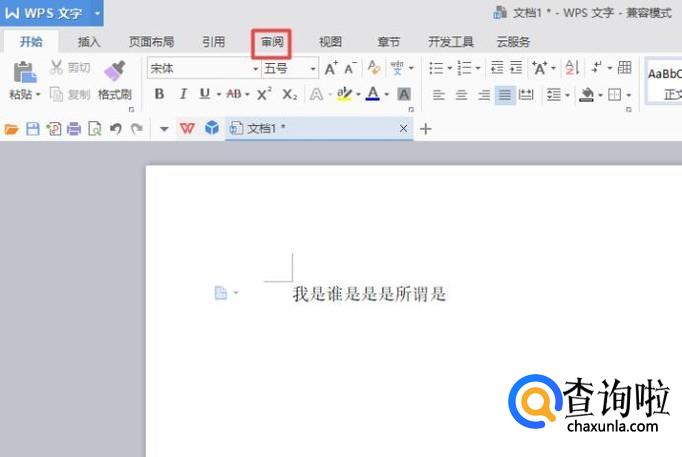Screen dimensions: 682x457
Task: Click the Subscript X₂ icon
Action: point(289,94)
